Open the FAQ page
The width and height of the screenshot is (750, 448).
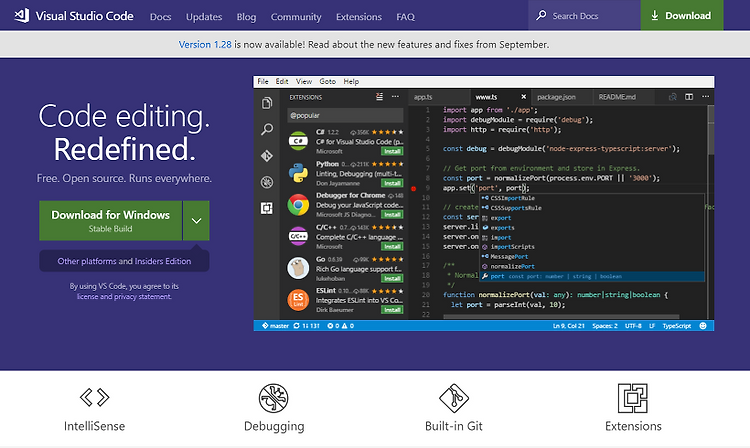point(405,17)
